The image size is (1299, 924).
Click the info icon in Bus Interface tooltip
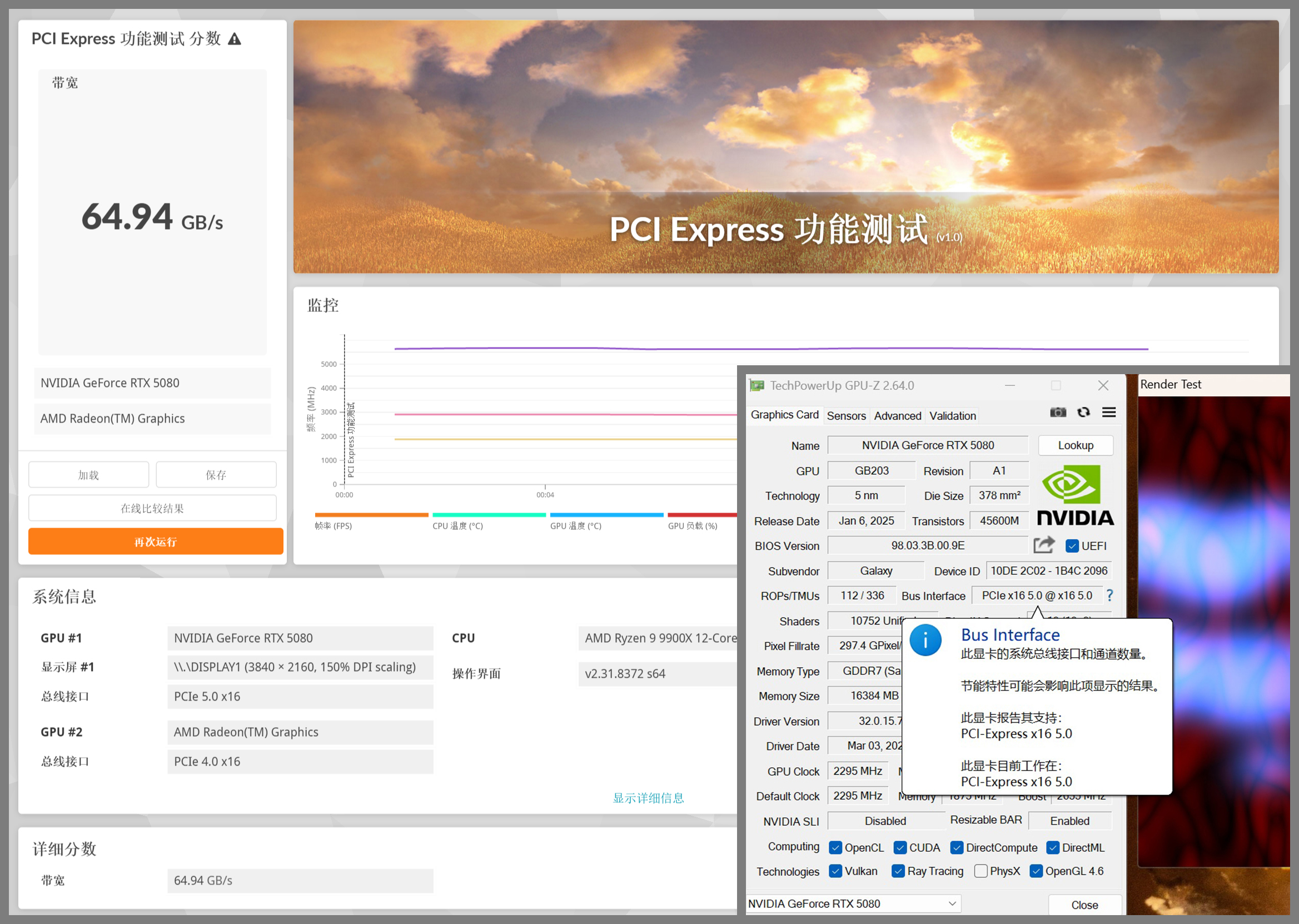(925, 640)
